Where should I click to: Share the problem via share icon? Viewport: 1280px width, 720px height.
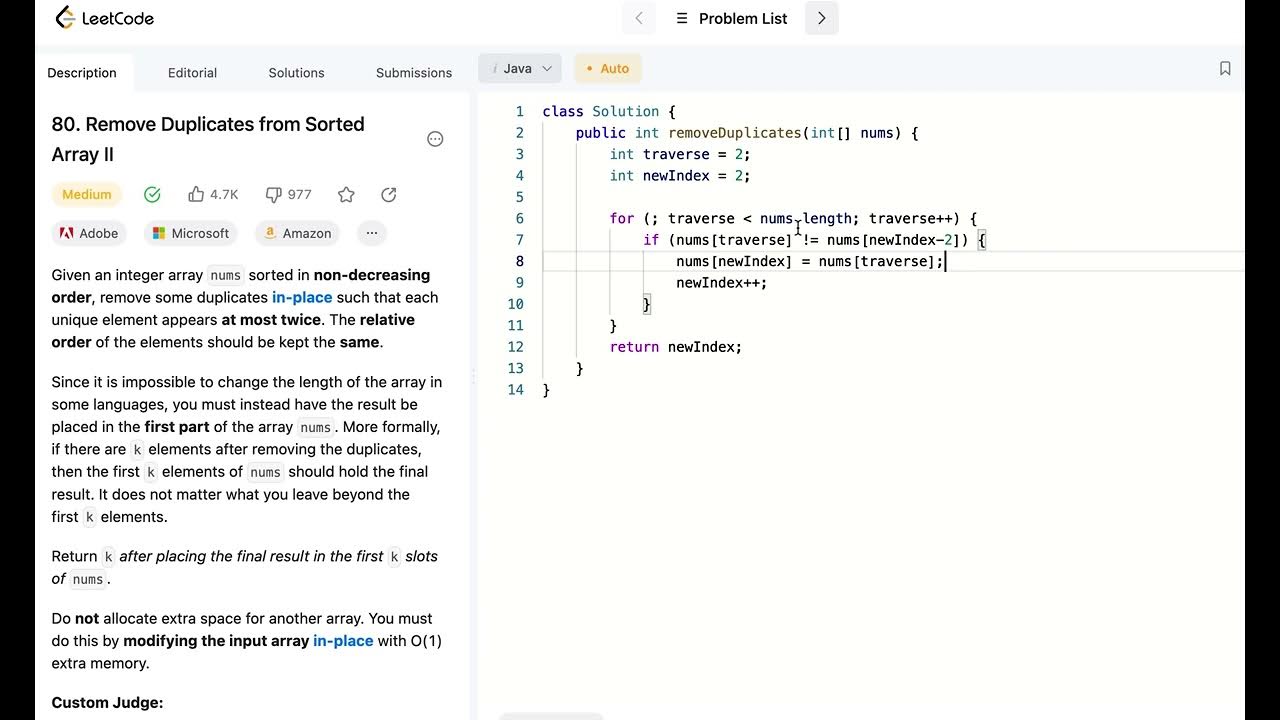pyautogui.click(x=389, y=194)
